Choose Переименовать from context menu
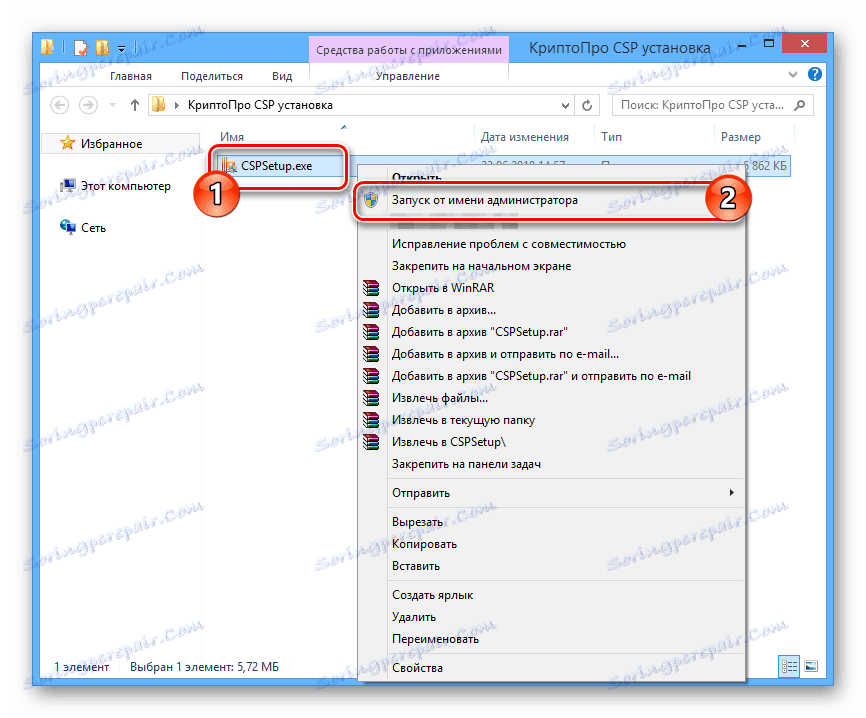Screen dimensions: 866x718 [551, 639]
